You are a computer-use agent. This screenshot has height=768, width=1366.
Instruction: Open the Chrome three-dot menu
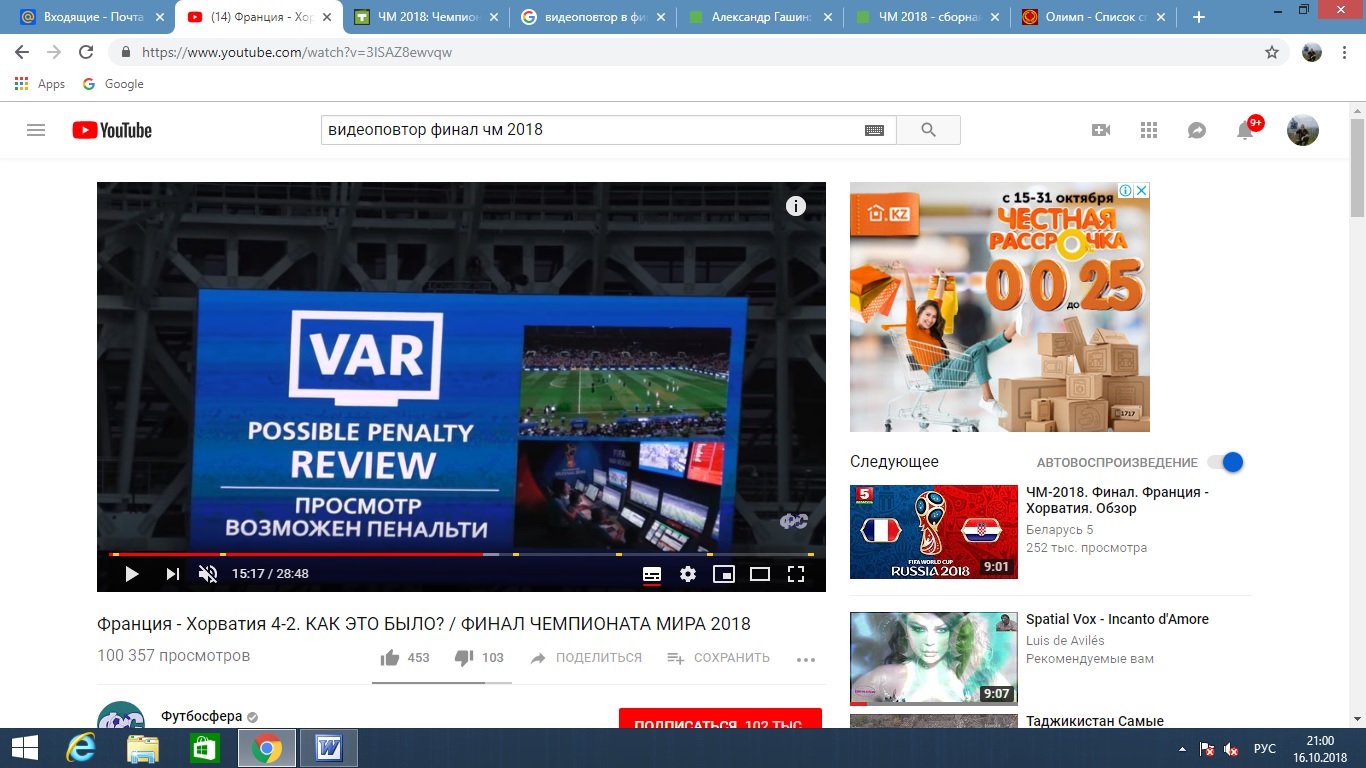pyautogui.click(x=1346, y=52)
